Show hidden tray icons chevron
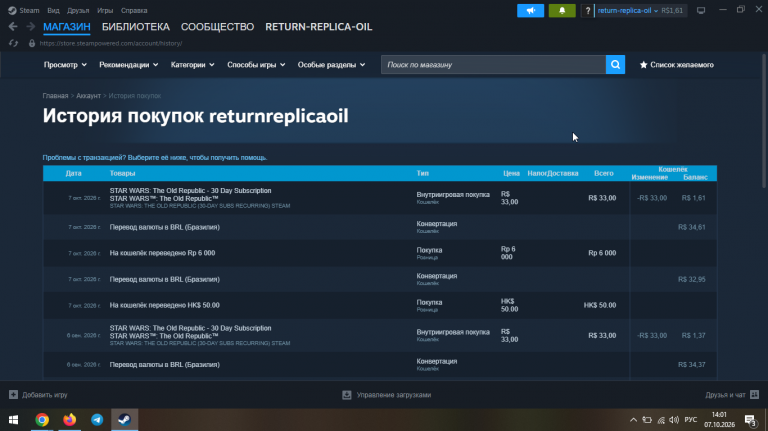This screenshot has width=768, height=431. pyautogui.click(x=633, y=420)
